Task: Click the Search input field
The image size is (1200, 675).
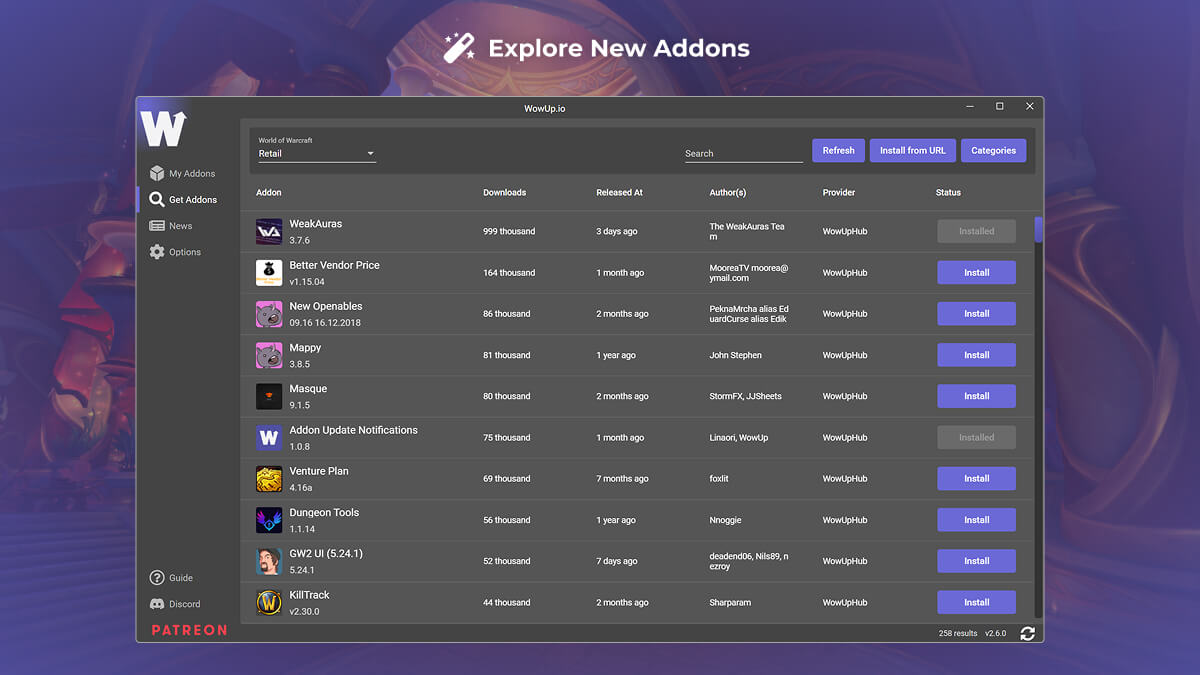Action: (744, 153)
